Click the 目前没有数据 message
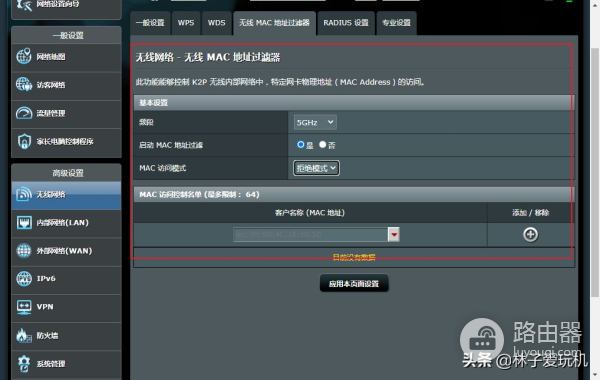Image resolution: width=600 pixels, height=380 pixels. point(354,257)
